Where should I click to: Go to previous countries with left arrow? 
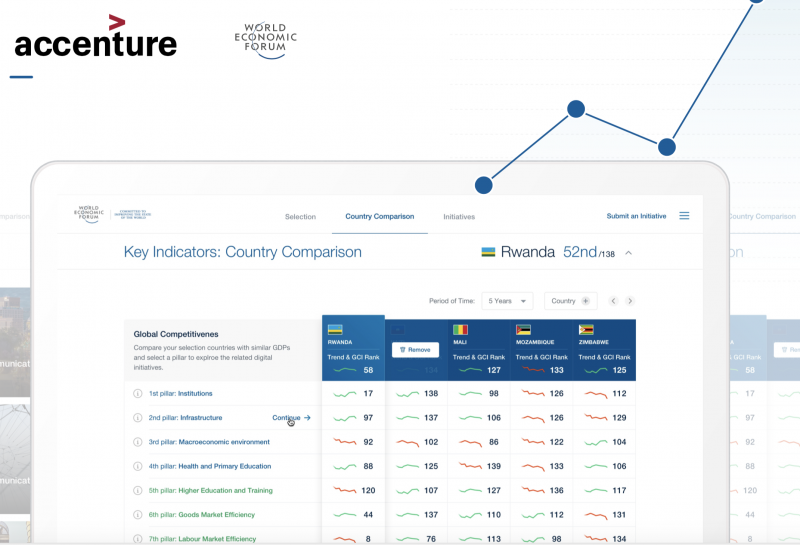coord(613,301)
